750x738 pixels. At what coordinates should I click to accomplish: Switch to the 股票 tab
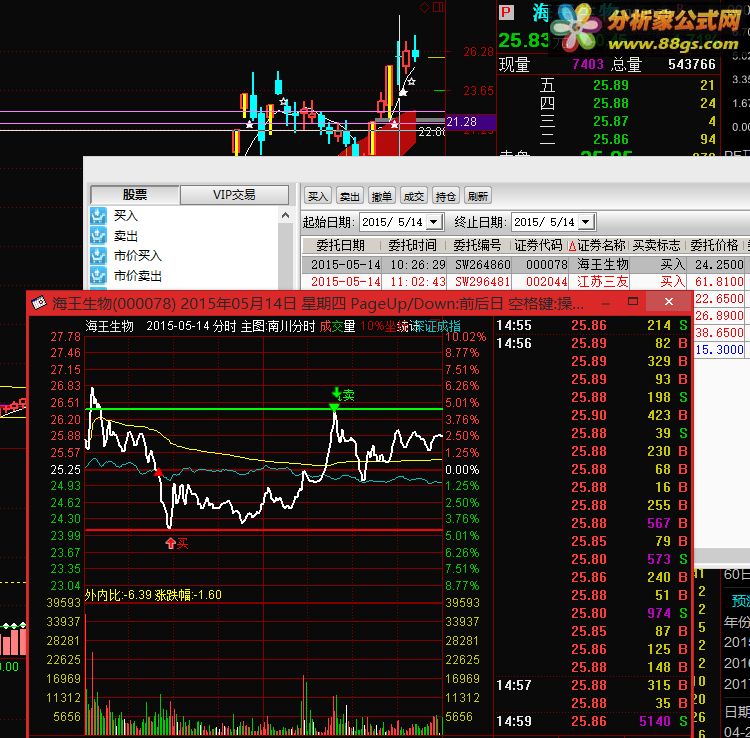pyautogui.click(x=135, y=195)
